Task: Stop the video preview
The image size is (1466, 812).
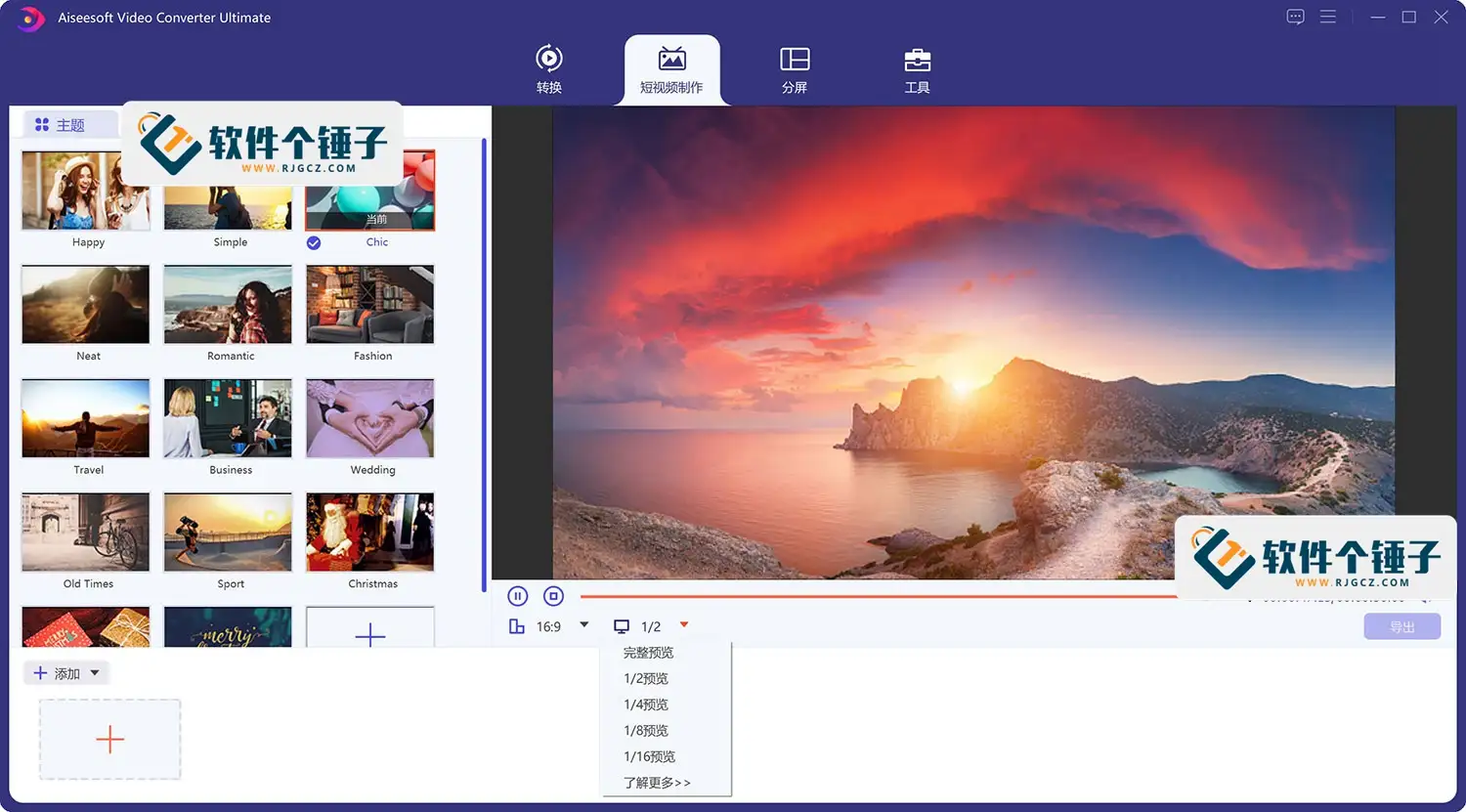Action: tap(553, 595)
